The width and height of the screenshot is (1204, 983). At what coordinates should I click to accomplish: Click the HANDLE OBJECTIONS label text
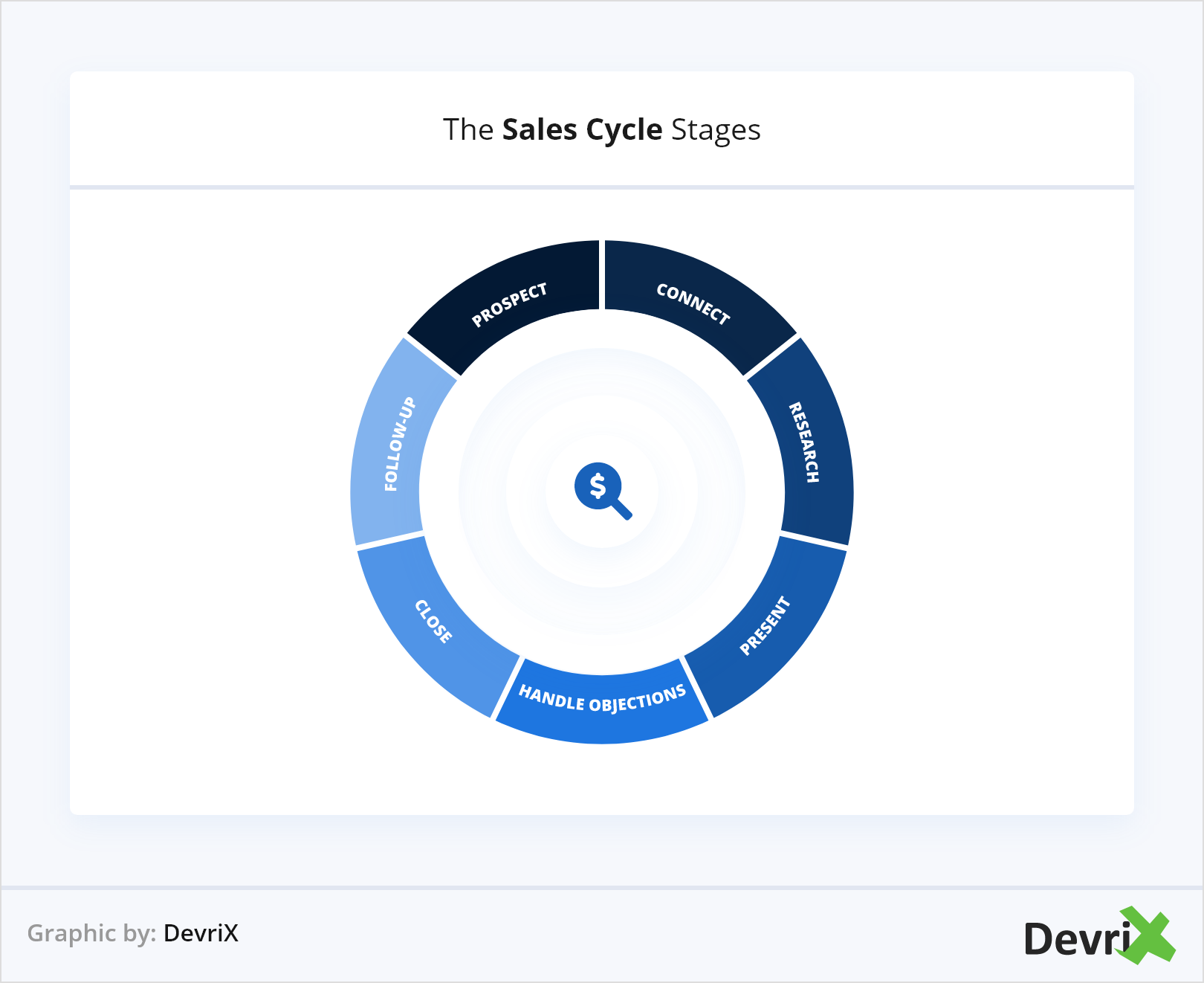click(602, 699)
